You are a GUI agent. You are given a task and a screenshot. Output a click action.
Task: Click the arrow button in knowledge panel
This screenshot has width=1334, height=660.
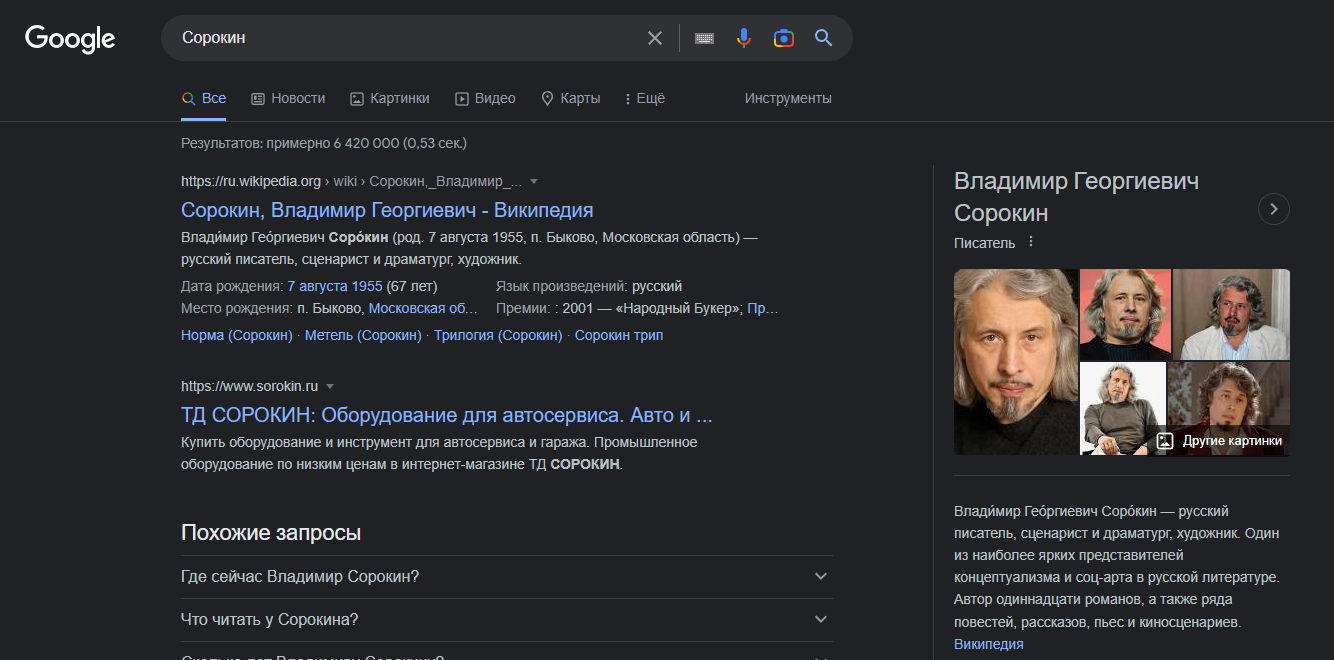1273,209
